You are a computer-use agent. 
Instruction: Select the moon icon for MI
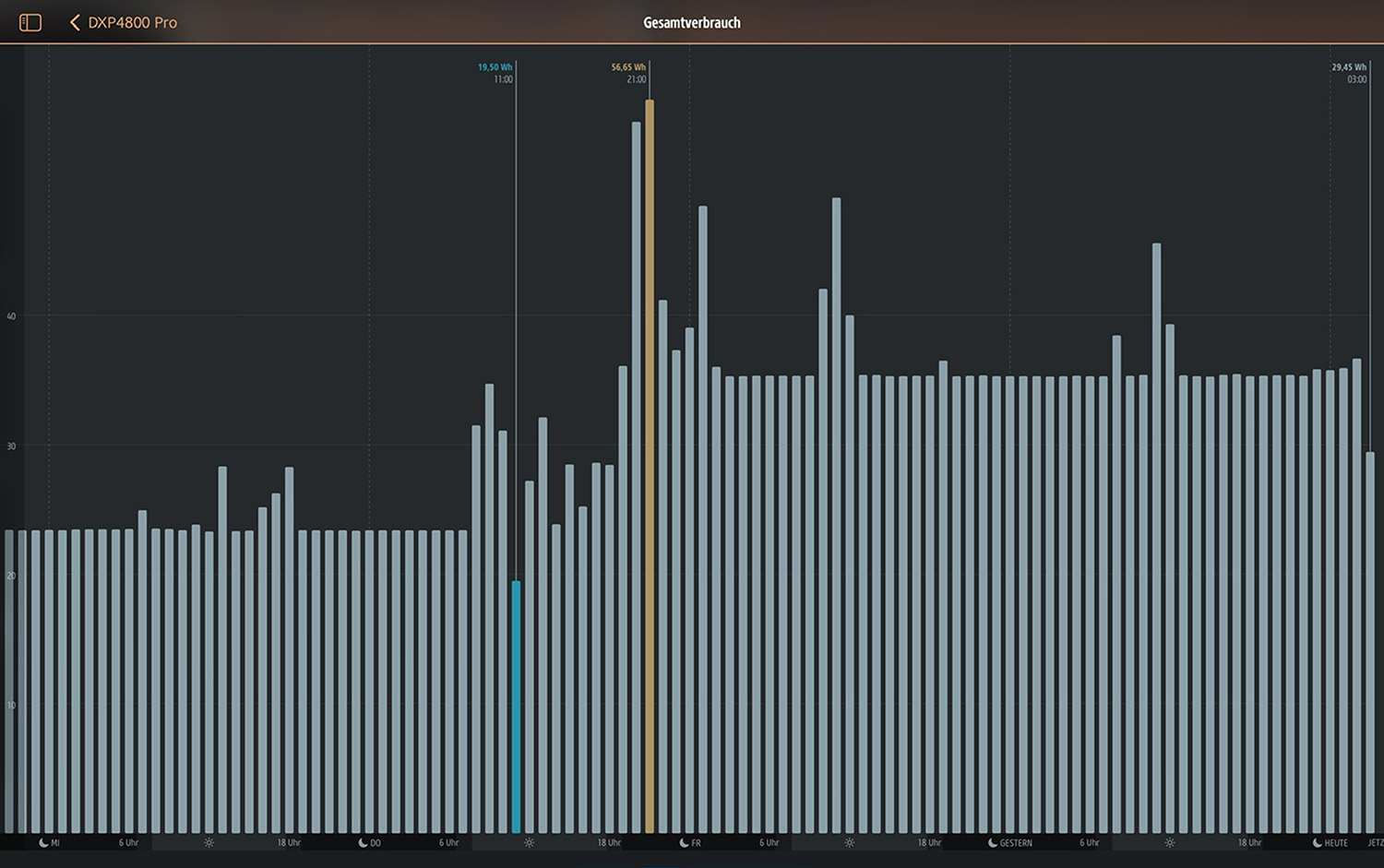point(43,843)
